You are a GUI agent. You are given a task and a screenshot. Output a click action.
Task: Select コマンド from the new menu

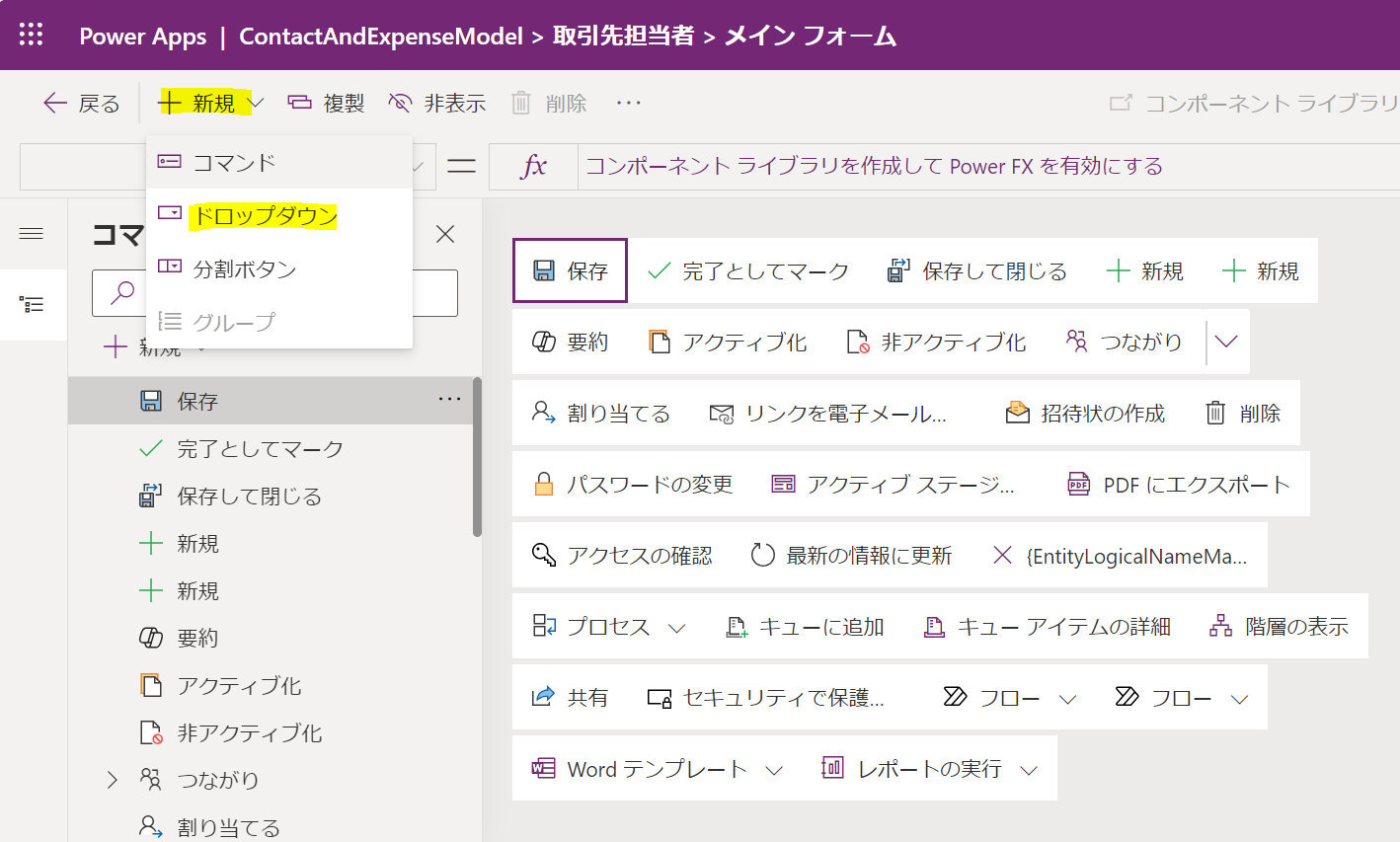[x=279, y=162]
